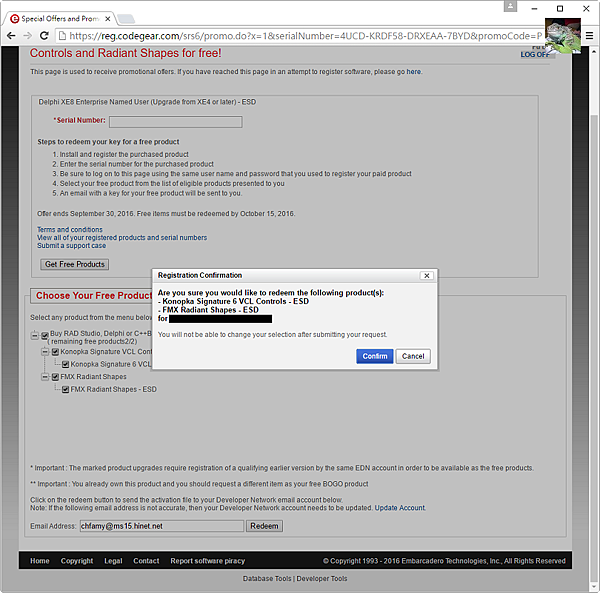Click the scrollbar down arrow
The height and width of the screenshot is (593, 600).
click(593, 586)
